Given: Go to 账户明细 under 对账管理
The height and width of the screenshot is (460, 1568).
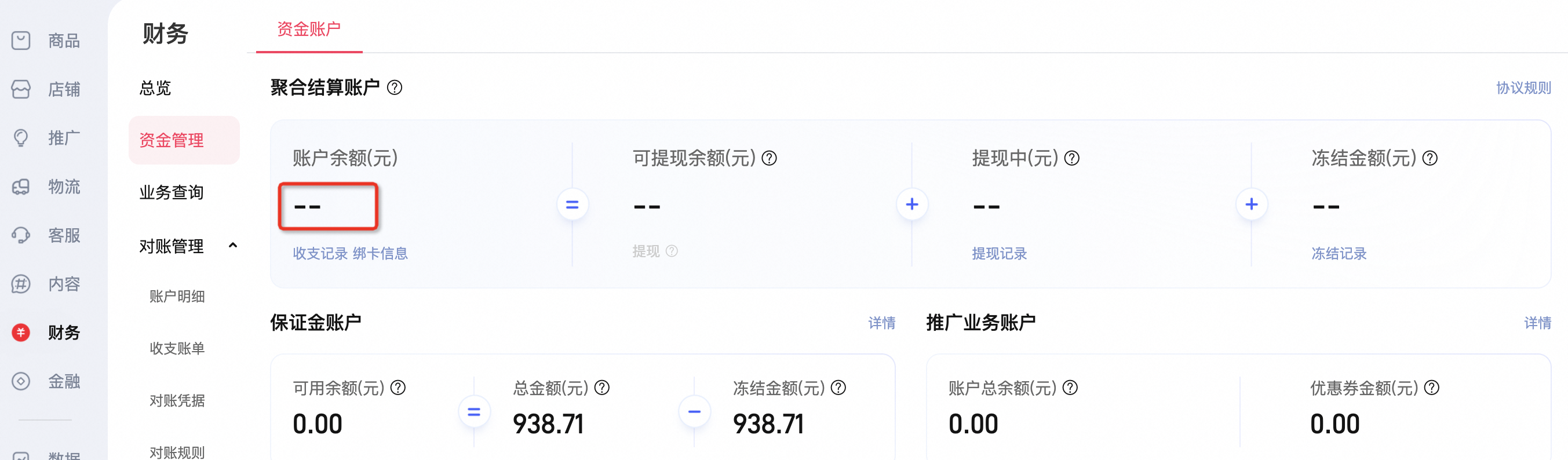Looking at the screenshot, I should (x=177, y=296).
